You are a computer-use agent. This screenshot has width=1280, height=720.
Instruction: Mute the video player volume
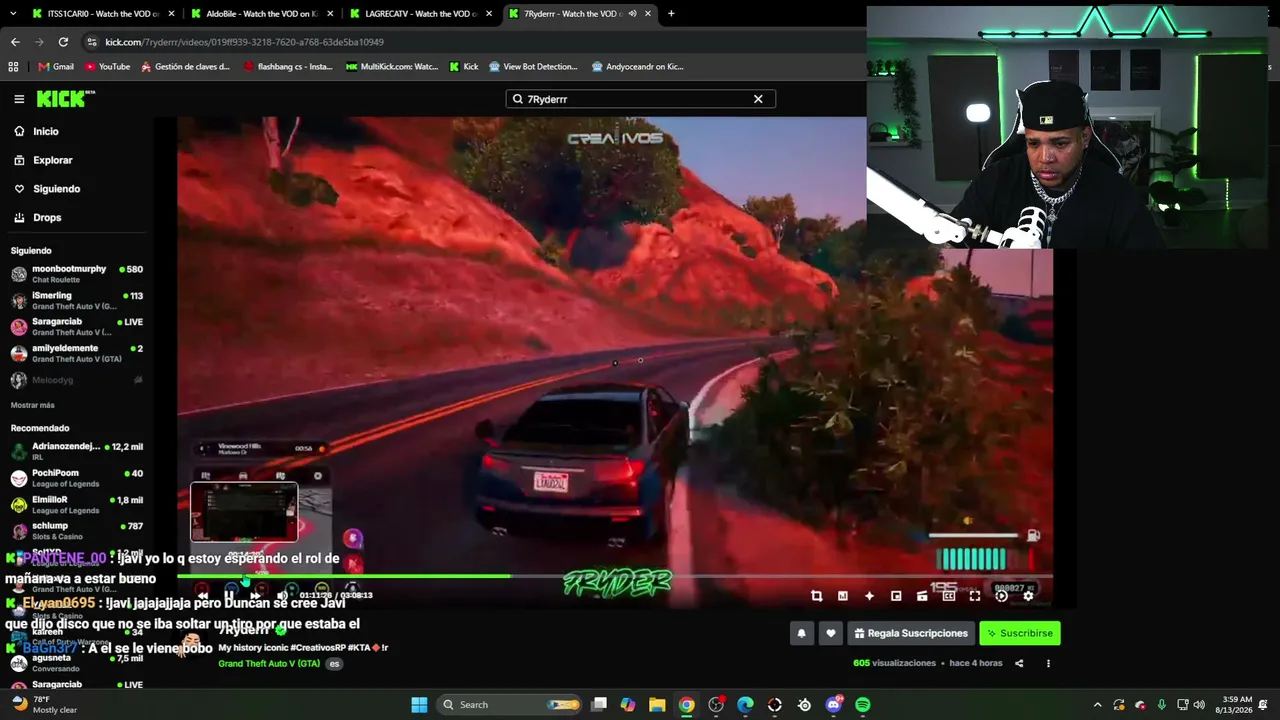[x=282, y=595]
